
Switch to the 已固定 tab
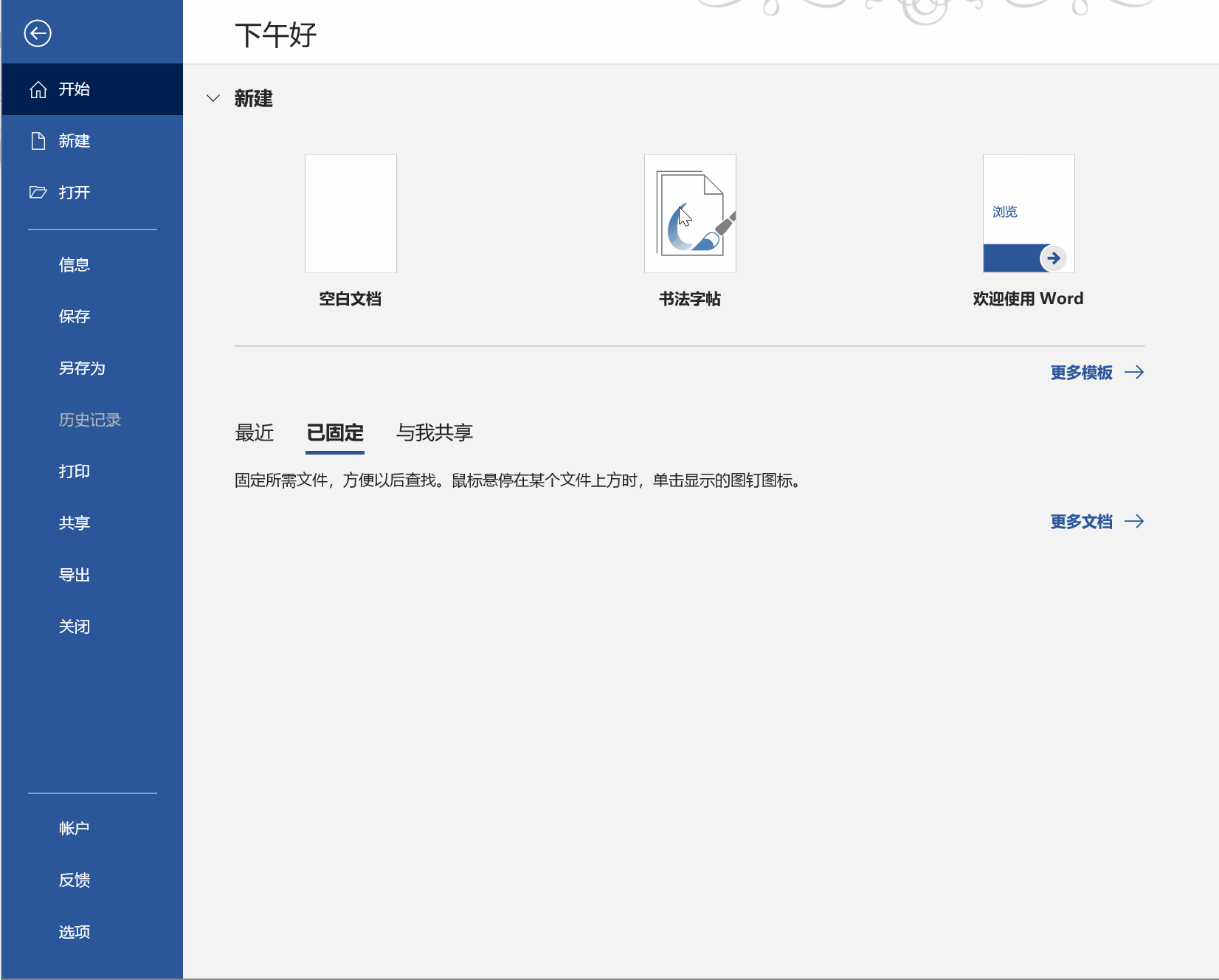point(335,433)
